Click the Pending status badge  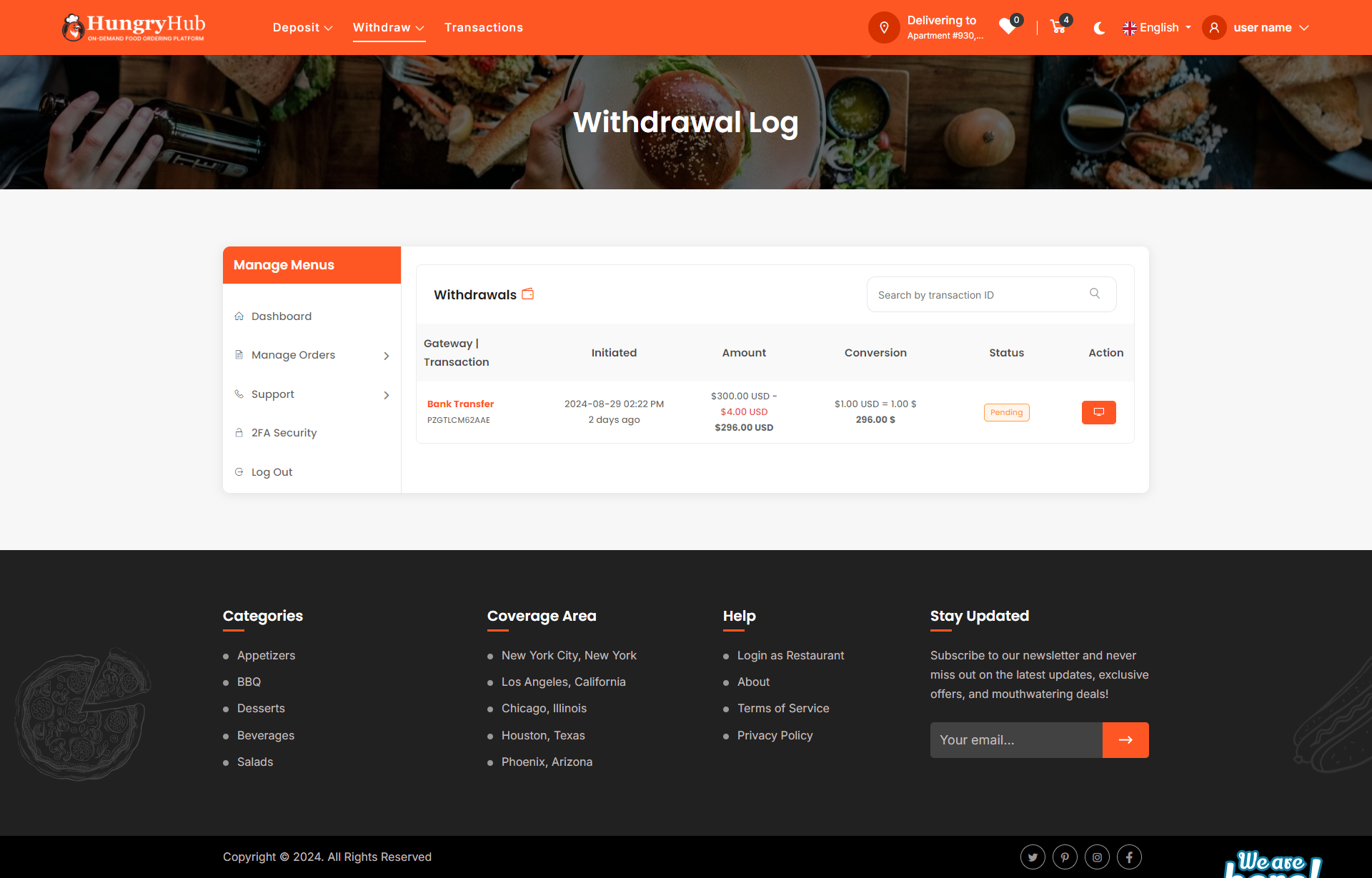(1006, 412)
